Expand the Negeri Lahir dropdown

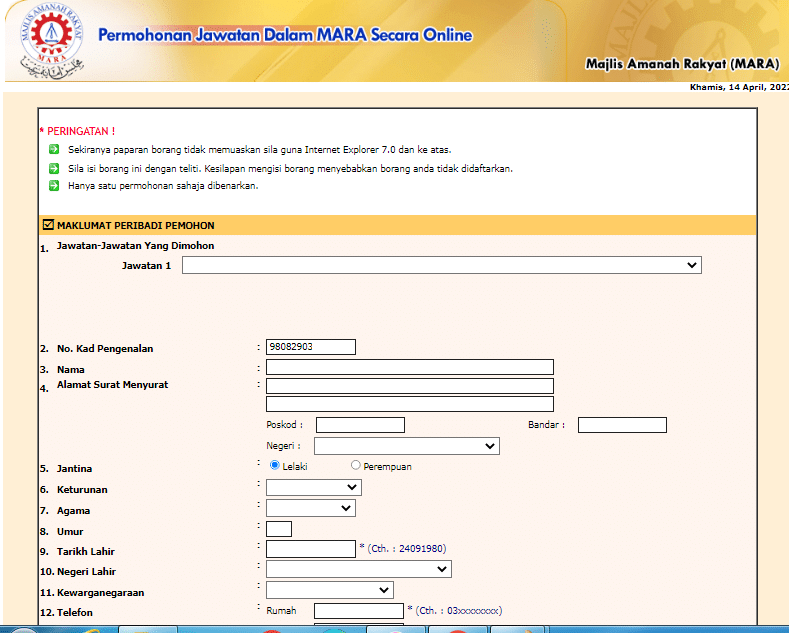(x=359, y=569)
